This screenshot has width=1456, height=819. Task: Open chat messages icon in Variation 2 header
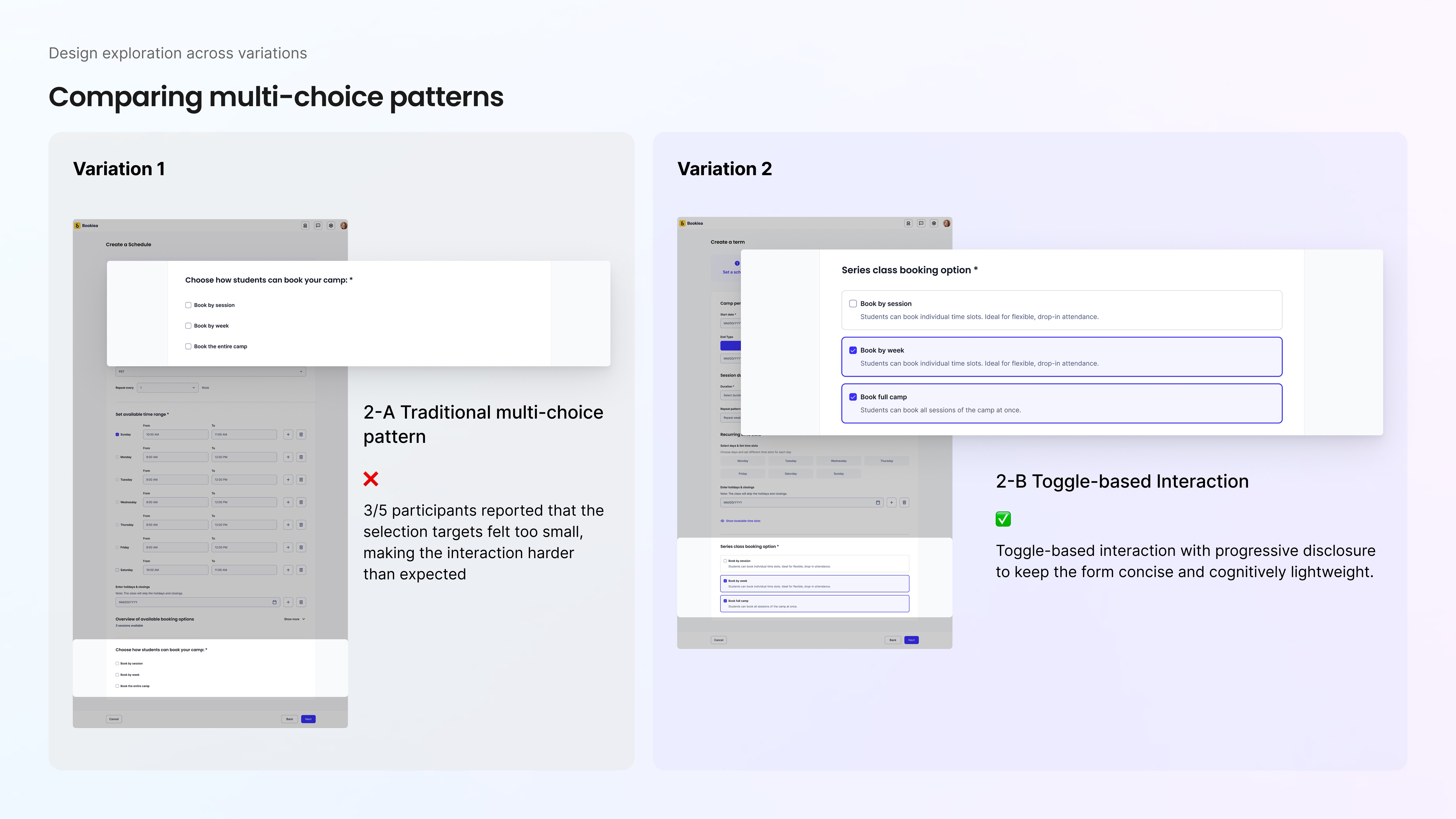click(x=921, y=223)
